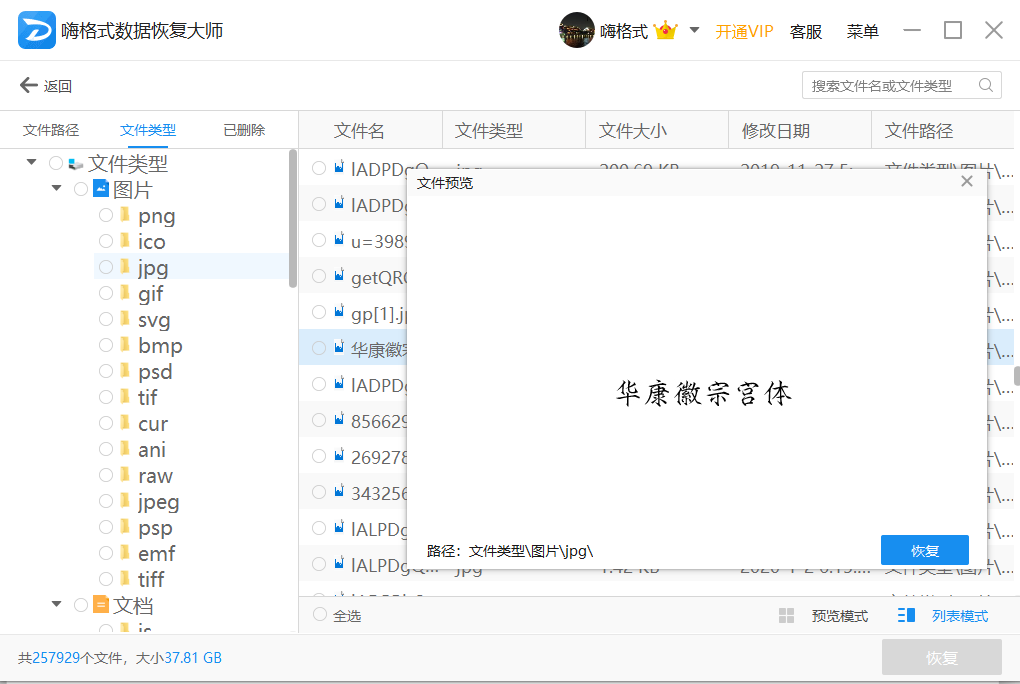
Task: Select the psp tree item
Action: tap(155, 527)
